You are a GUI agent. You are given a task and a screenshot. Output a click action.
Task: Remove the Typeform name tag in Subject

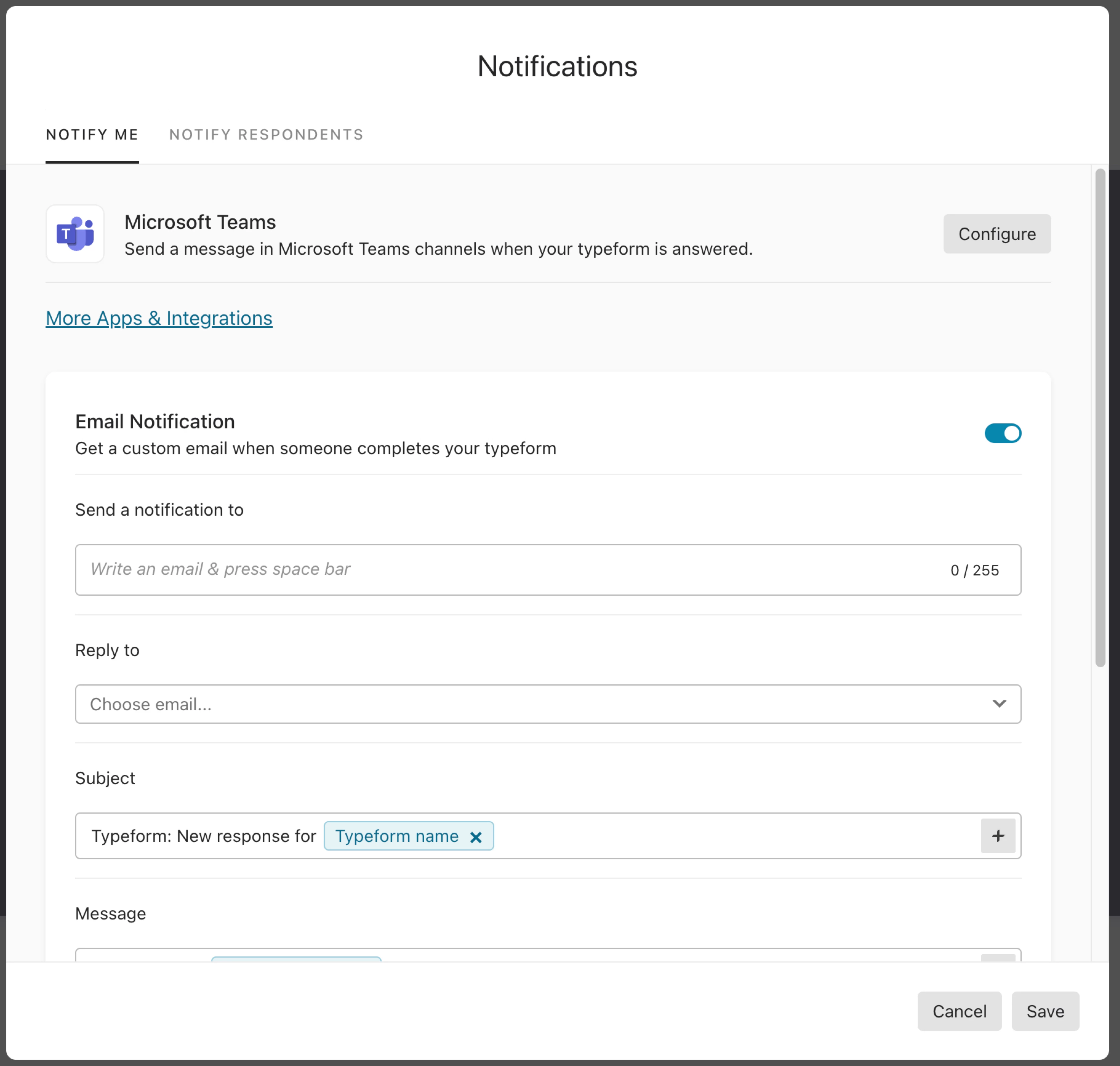[x=476, y=837]
